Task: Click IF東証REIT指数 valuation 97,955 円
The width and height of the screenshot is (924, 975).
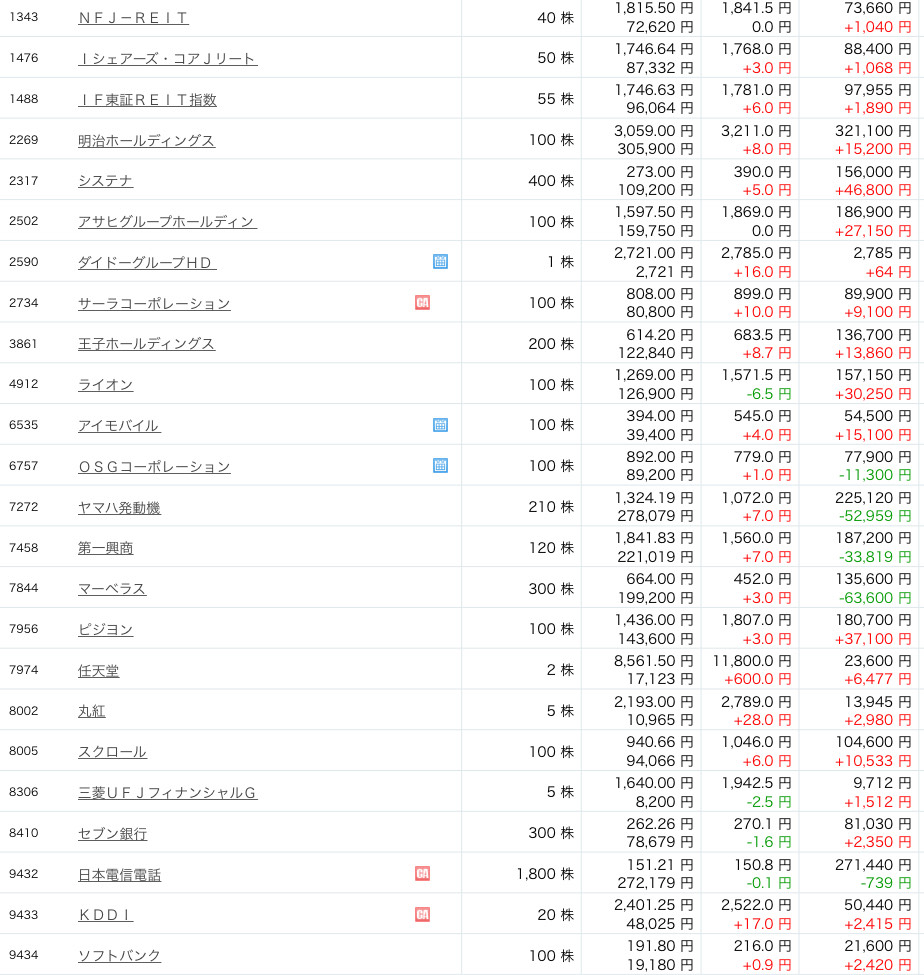Action: click(878, 90)
